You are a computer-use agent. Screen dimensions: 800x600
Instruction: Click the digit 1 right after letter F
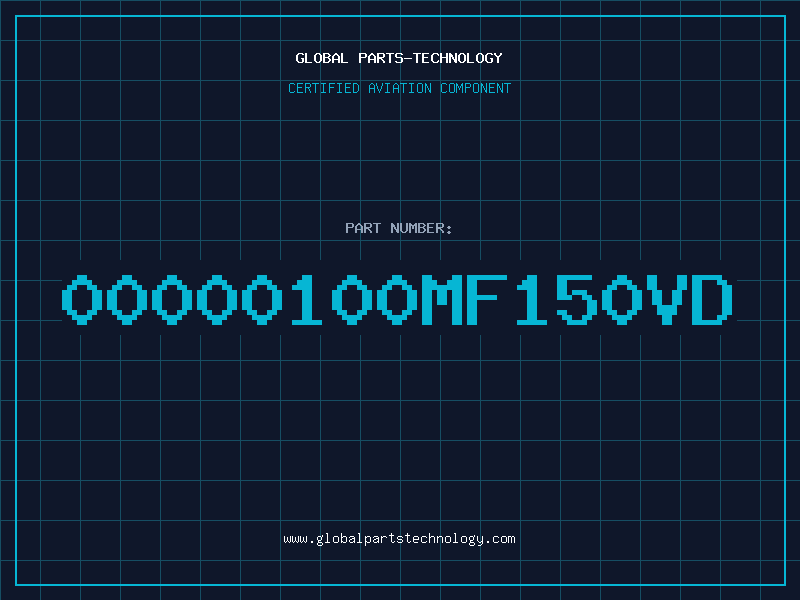532,300
